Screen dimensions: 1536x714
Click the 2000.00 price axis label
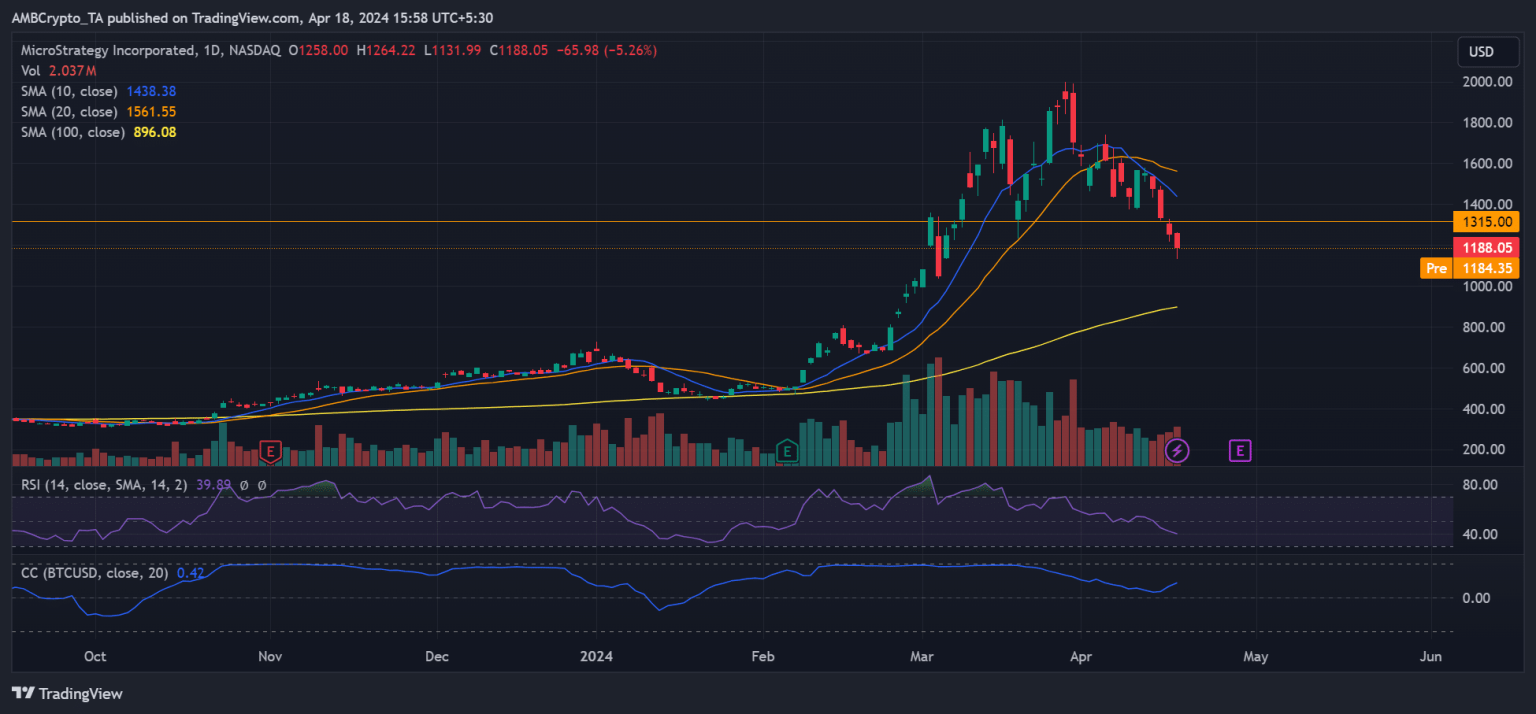1485,82
